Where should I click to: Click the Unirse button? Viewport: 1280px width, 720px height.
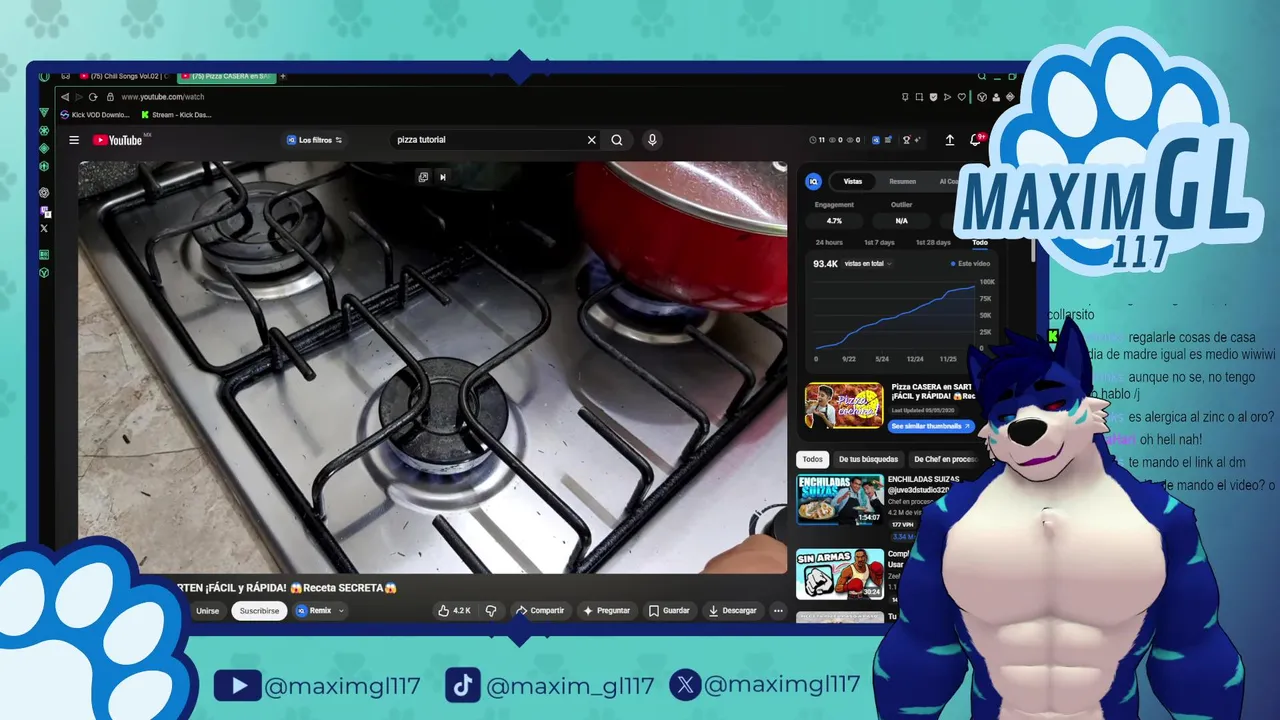coord(207,610)
